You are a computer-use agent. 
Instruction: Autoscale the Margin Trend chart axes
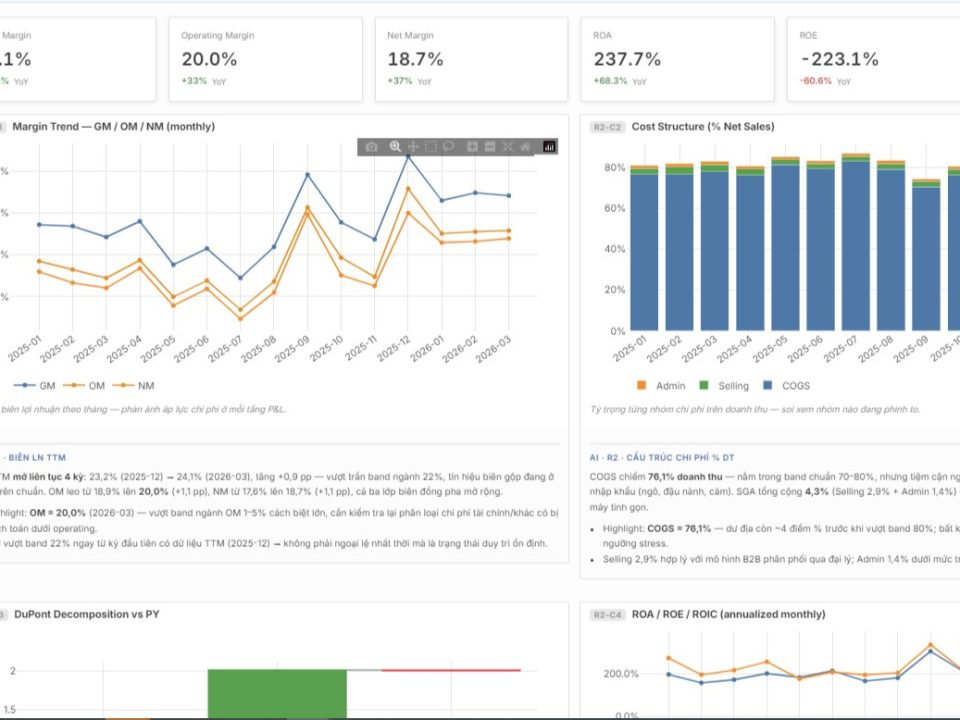(x=508, y=146)
